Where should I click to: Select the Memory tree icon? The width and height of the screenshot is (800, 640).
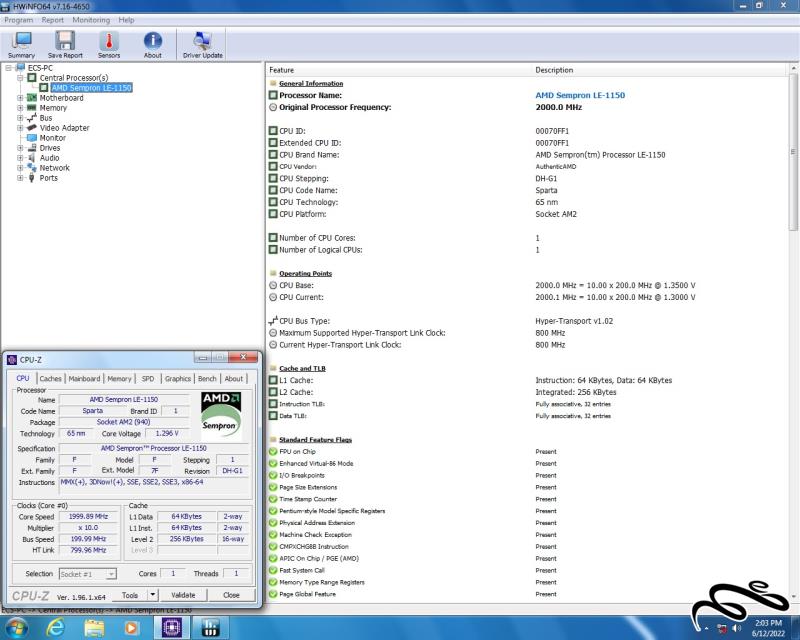32,108
